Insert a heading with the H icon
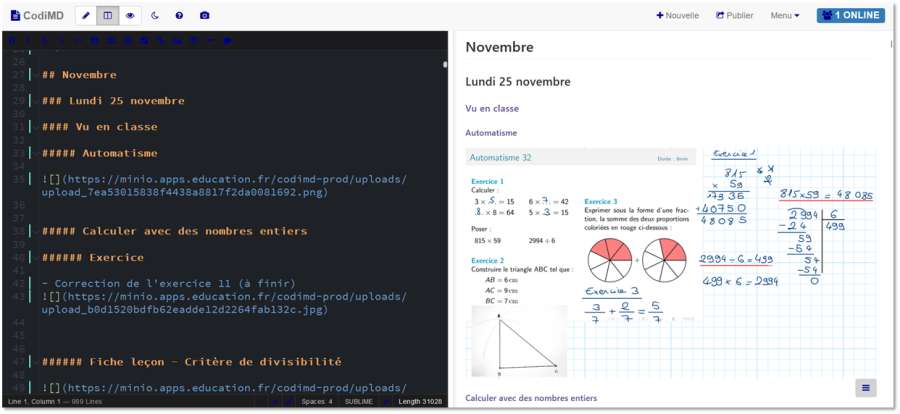 (61, 41)
